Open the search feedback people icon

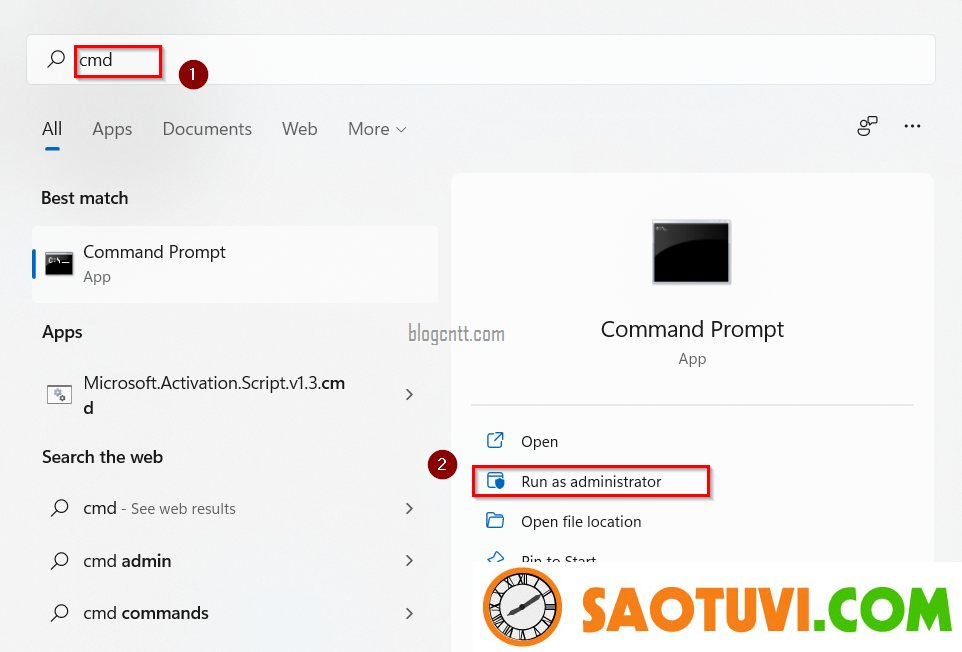867,126
